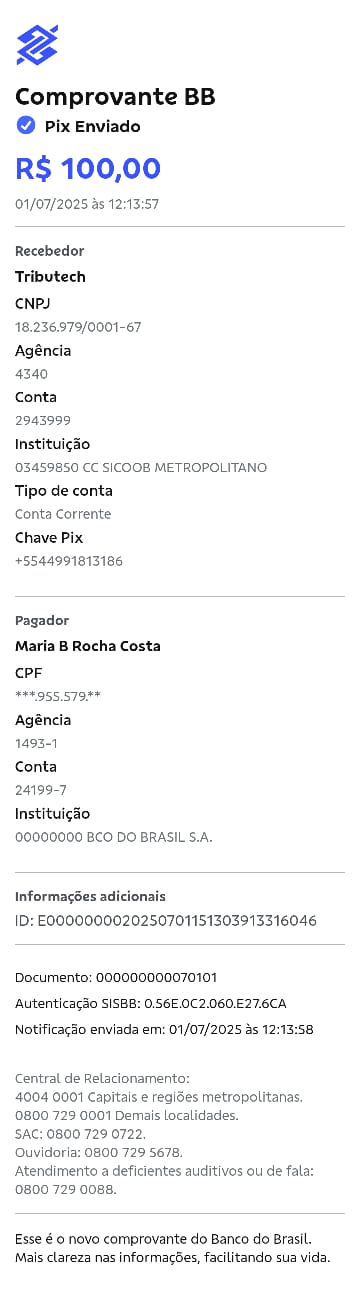Click the Chave Pix phone number +5544991813186
The height and width of the screenshot is (1296, 360).
[69, 561]
